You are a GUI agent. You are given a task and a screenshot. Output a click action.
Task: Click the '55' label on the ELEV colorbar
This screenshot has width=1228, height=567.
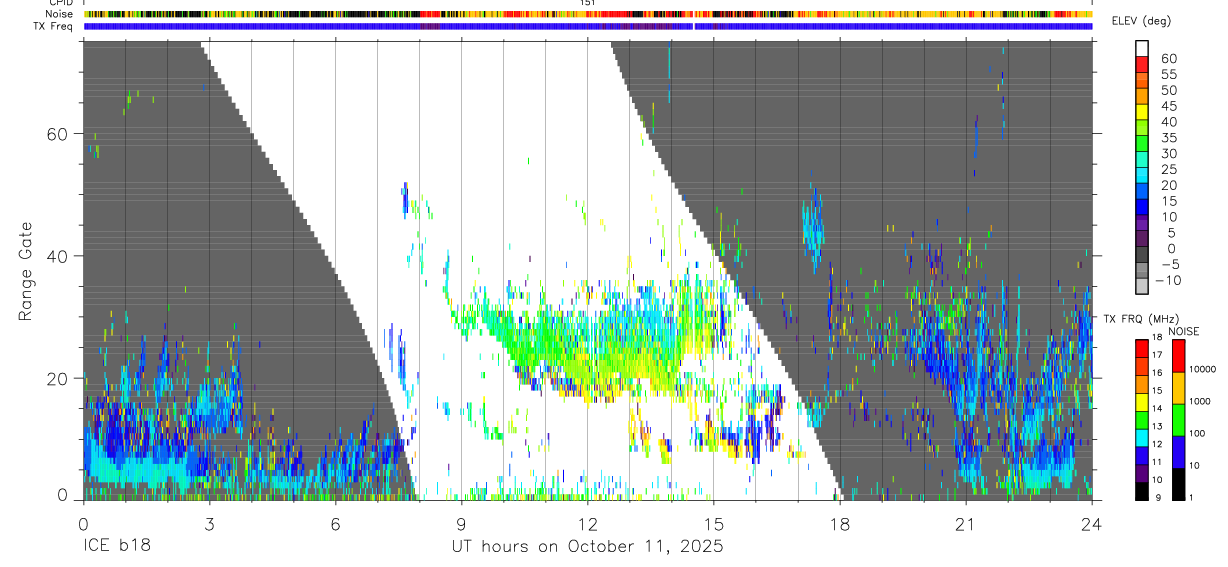click(x=1168, y=74)
